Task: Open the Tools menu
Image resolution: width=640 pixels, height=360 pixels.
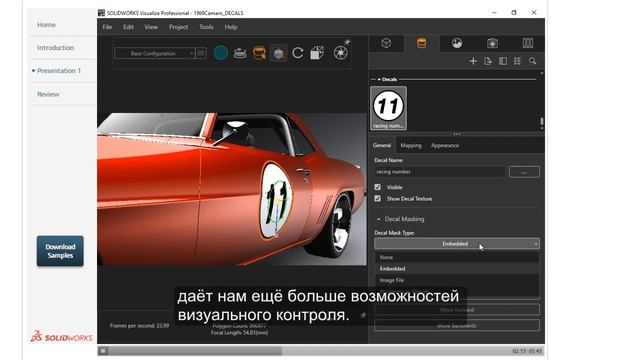Action: [x=206, y=27]
